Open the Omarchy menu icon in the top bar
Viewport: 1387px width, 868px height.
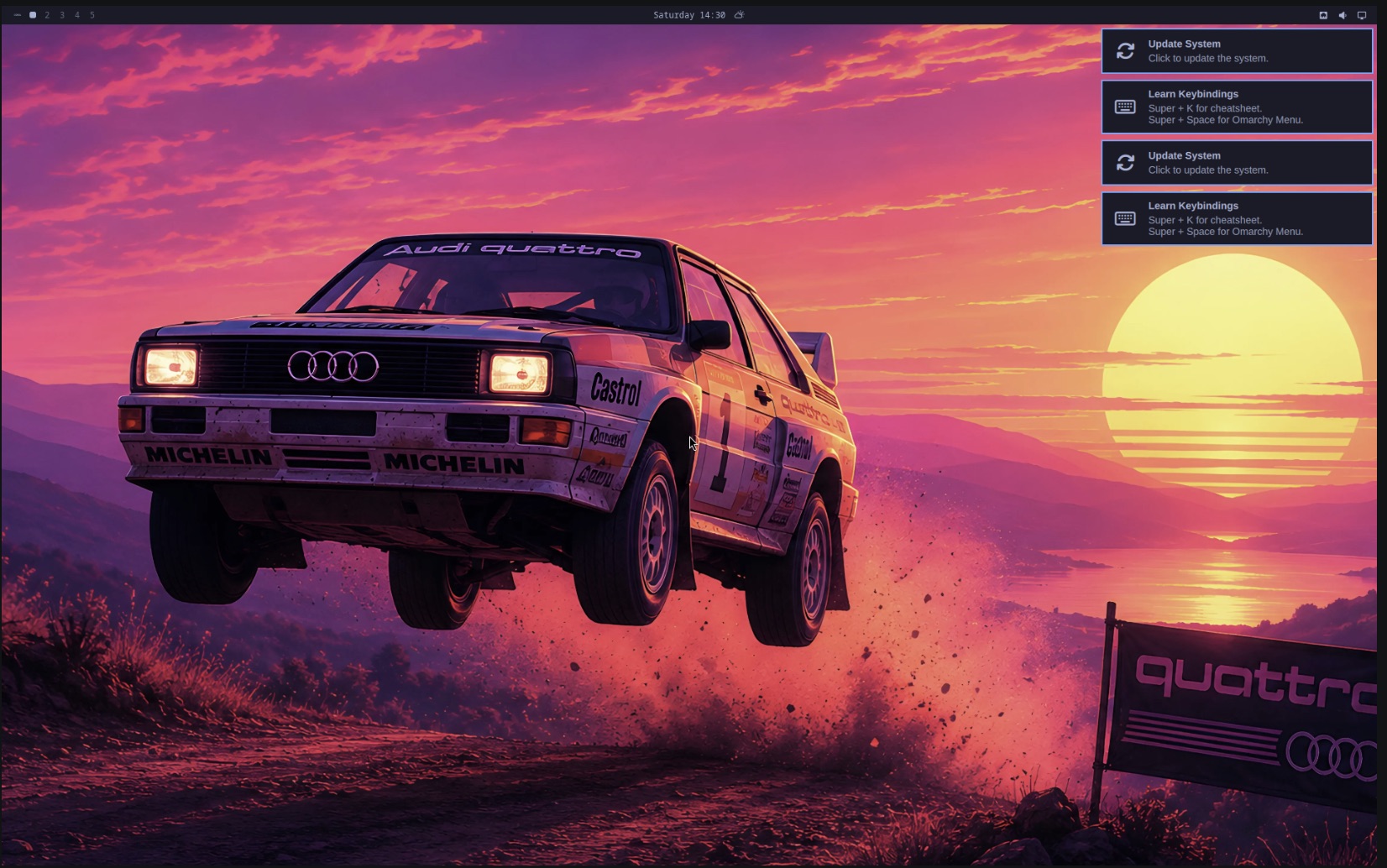point(17,15)
